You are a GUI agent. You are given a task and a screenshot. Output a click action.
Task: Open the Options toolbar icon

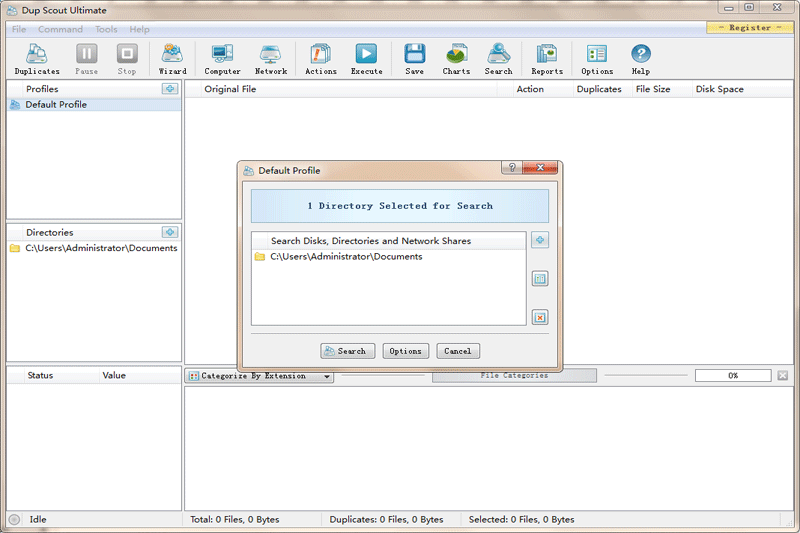[x=597, y=59]
